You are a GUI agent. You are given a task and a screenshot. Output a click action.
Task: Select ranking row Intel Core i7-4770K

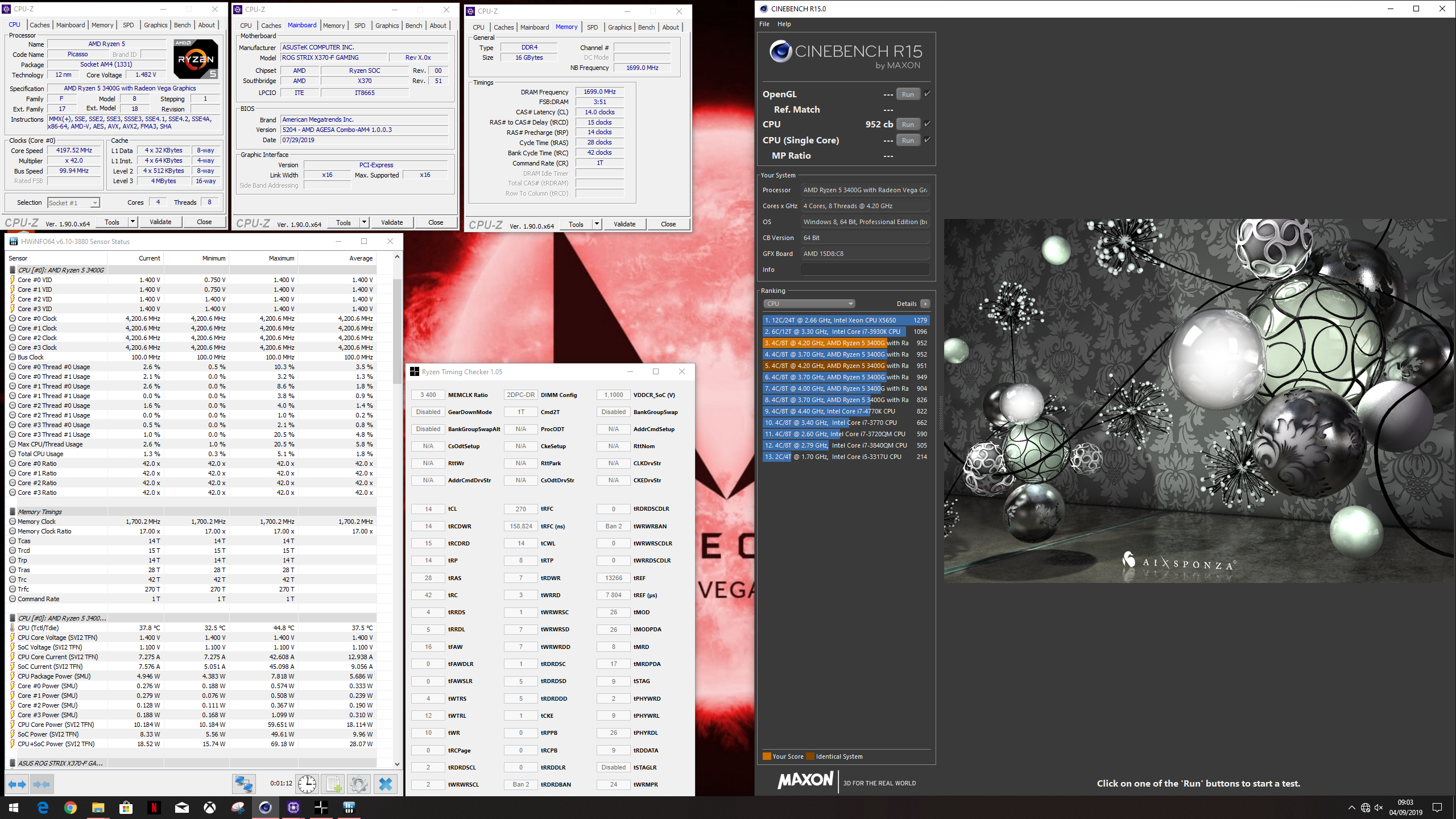(x=846, y=411)
